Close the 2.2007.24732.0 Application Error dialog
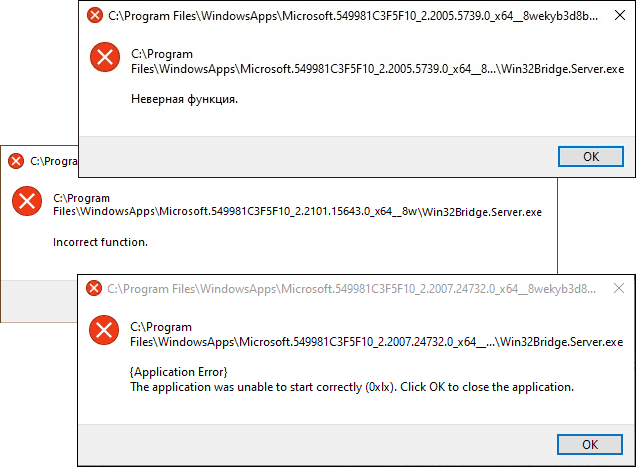 (x=619, y=288)
